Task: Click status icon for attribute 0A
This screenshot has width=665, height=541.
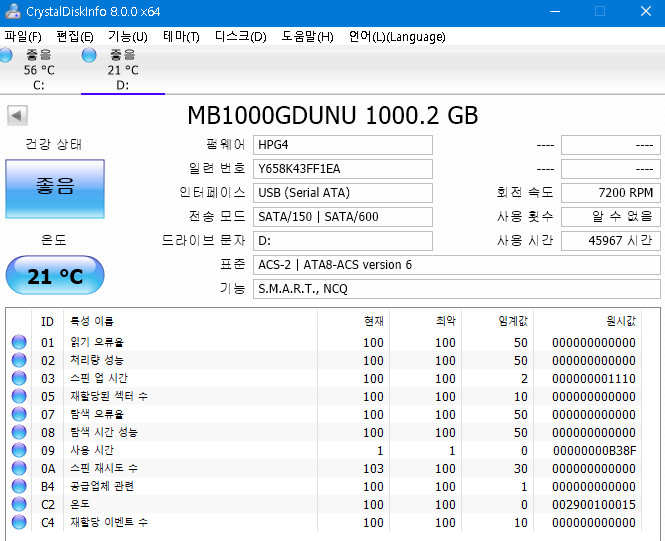Action: tap(19, 468)
